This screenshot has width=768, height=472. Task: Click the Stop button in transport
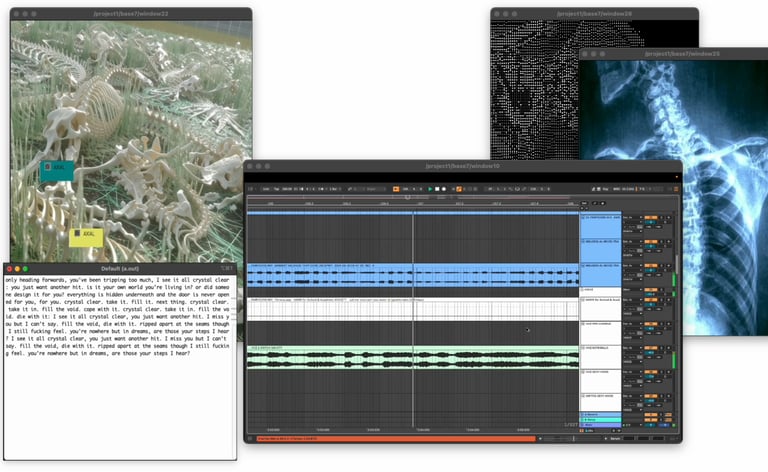437,188
